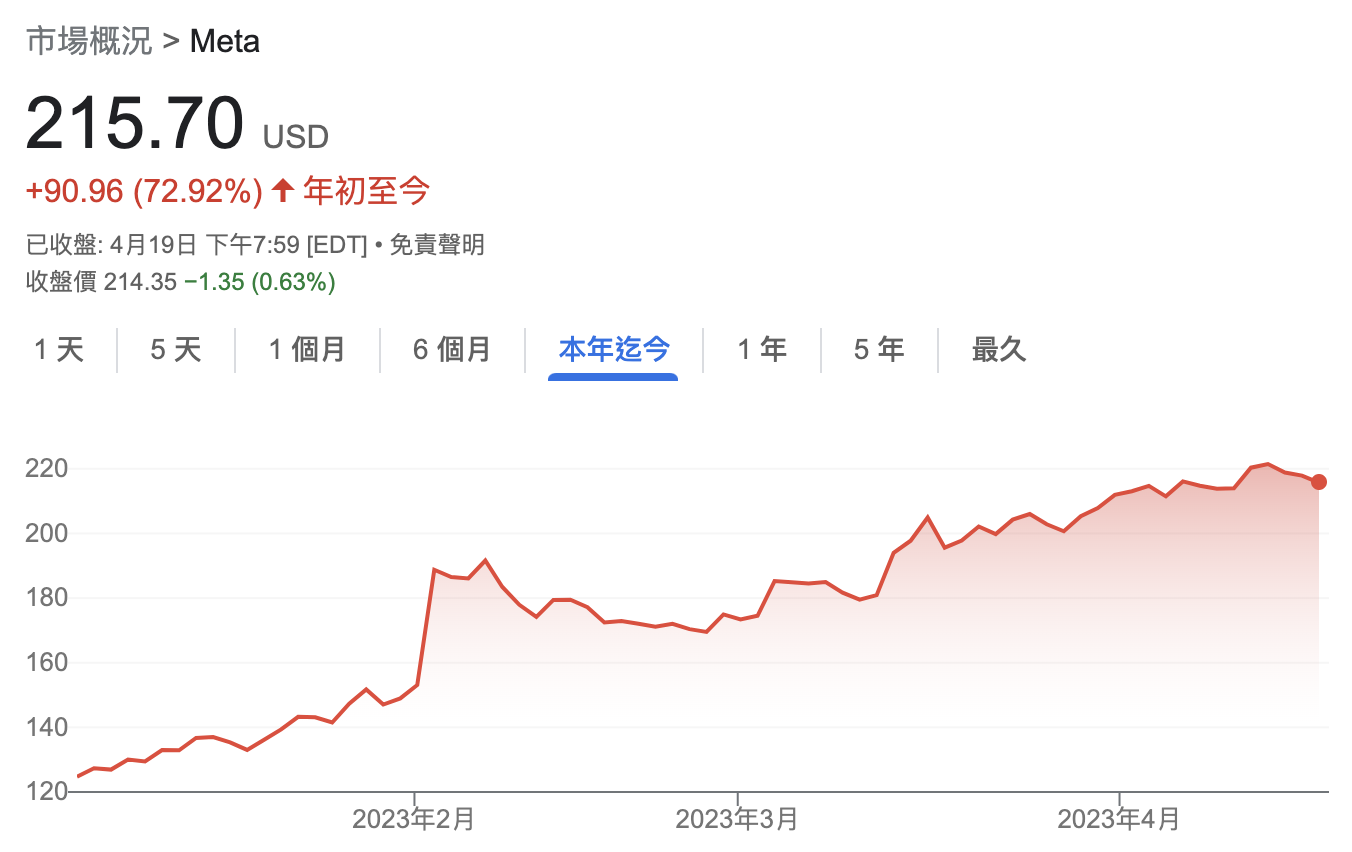Screen dimensions: 1352x852
Task: Click the 220 y-axis label
Action: pos(46,469)
